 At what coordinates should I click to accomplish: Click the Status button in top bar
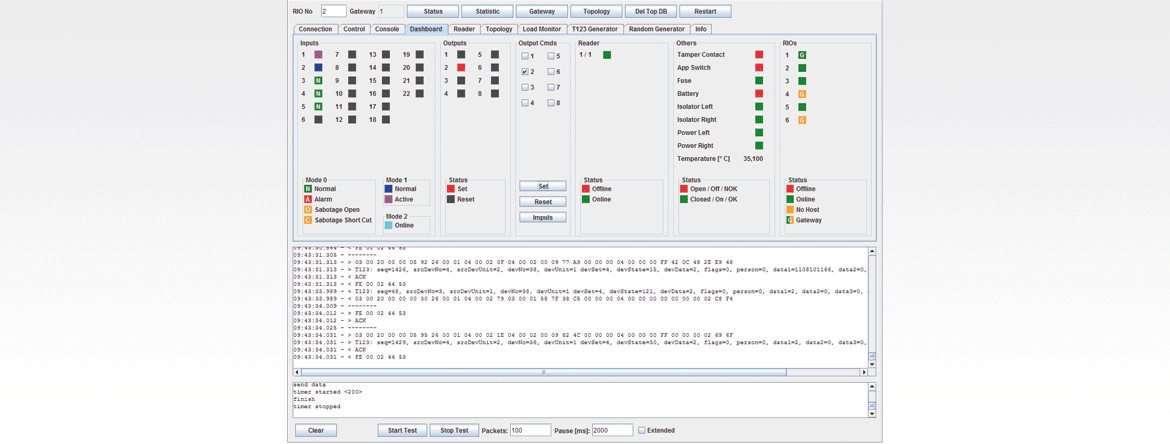click(433, 11)
